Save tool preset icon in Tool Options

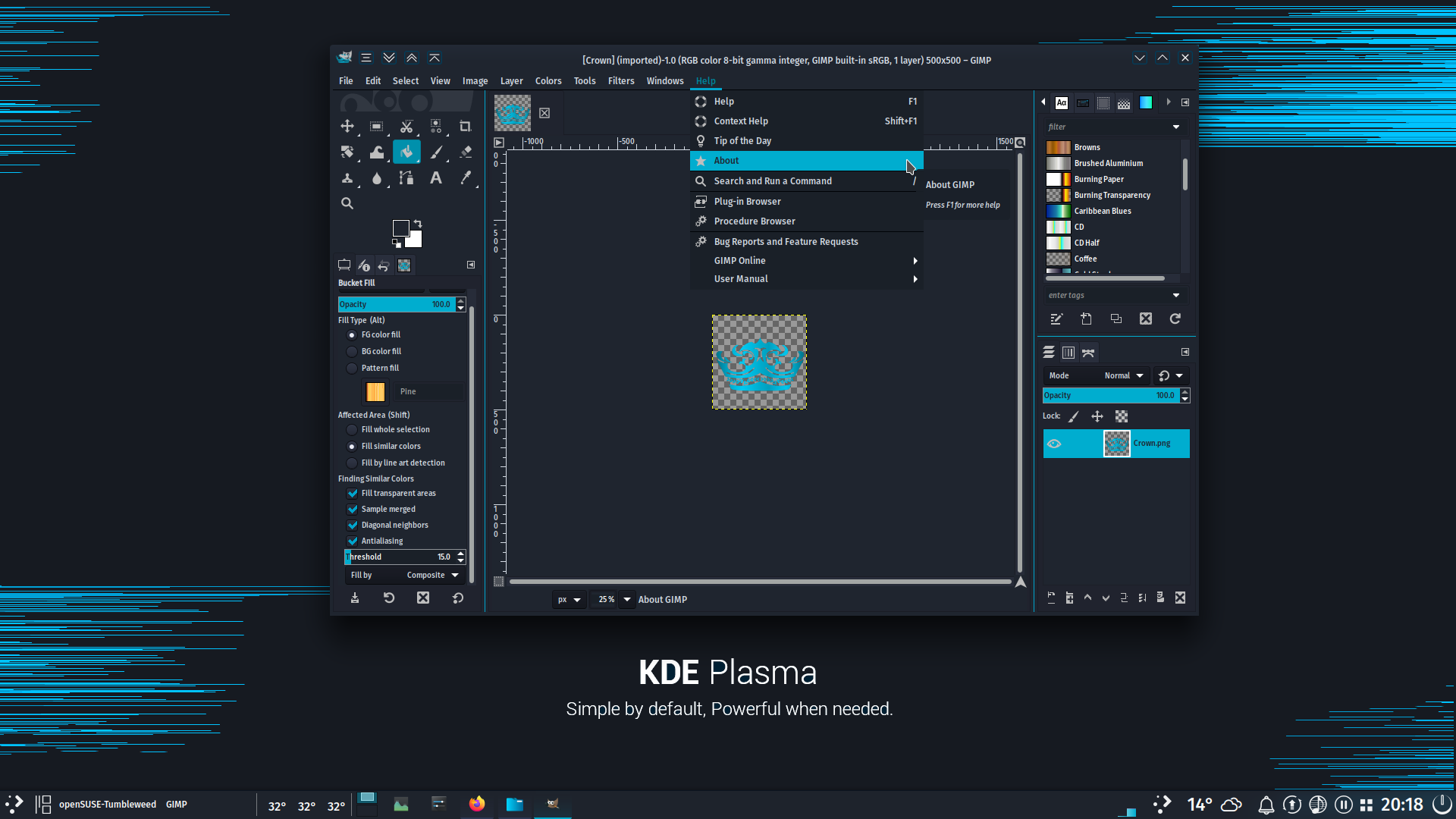pos(354,598)
